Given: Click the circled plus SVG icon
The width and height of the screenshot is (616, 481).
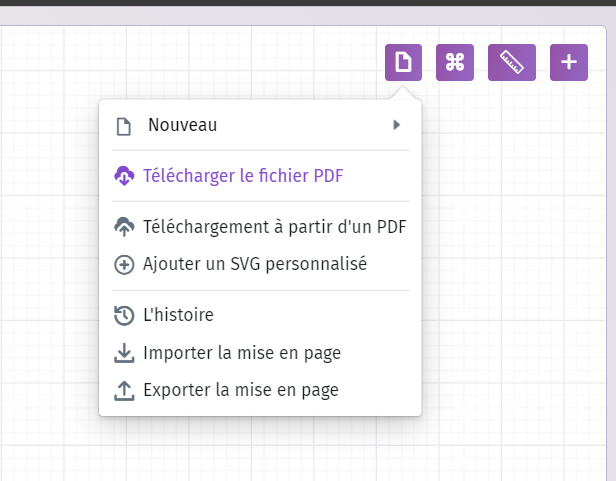Looking at the screenshot, I should (x=124, y=265).
